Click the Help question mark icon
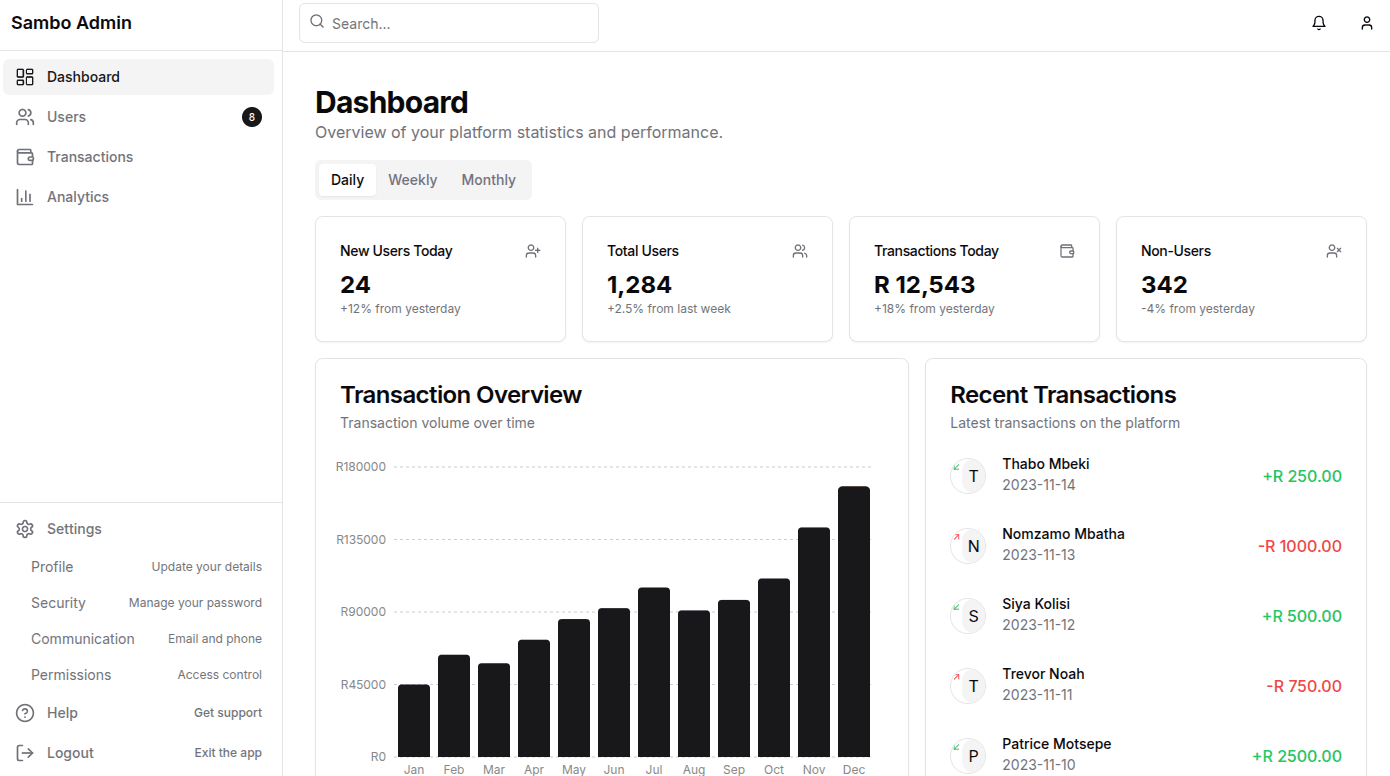The width and height of the screenshot is (1390, 776). tap(25, 713)
